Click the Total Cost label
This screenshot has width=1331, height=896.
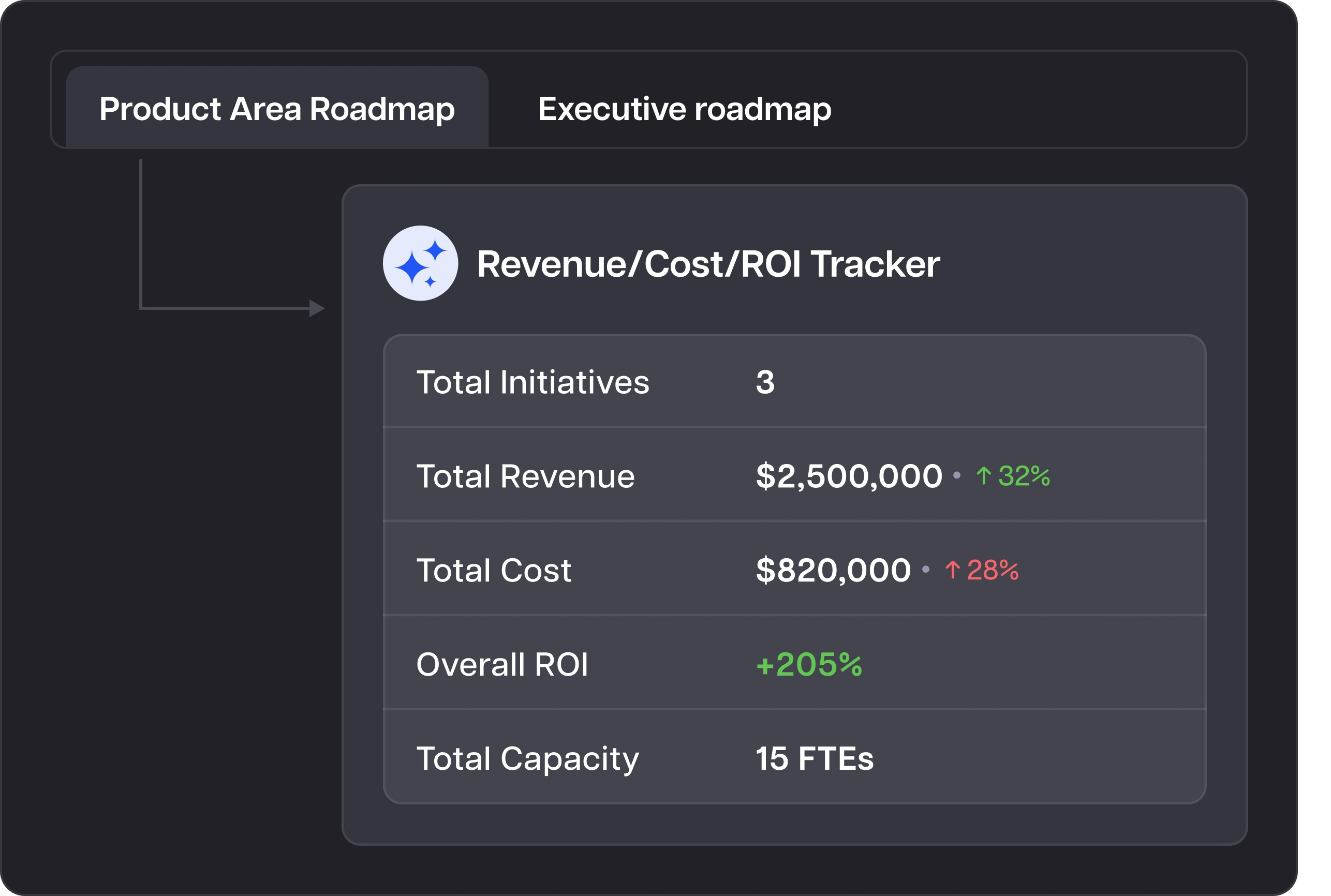pyautogui.click(x=493, y=570)
